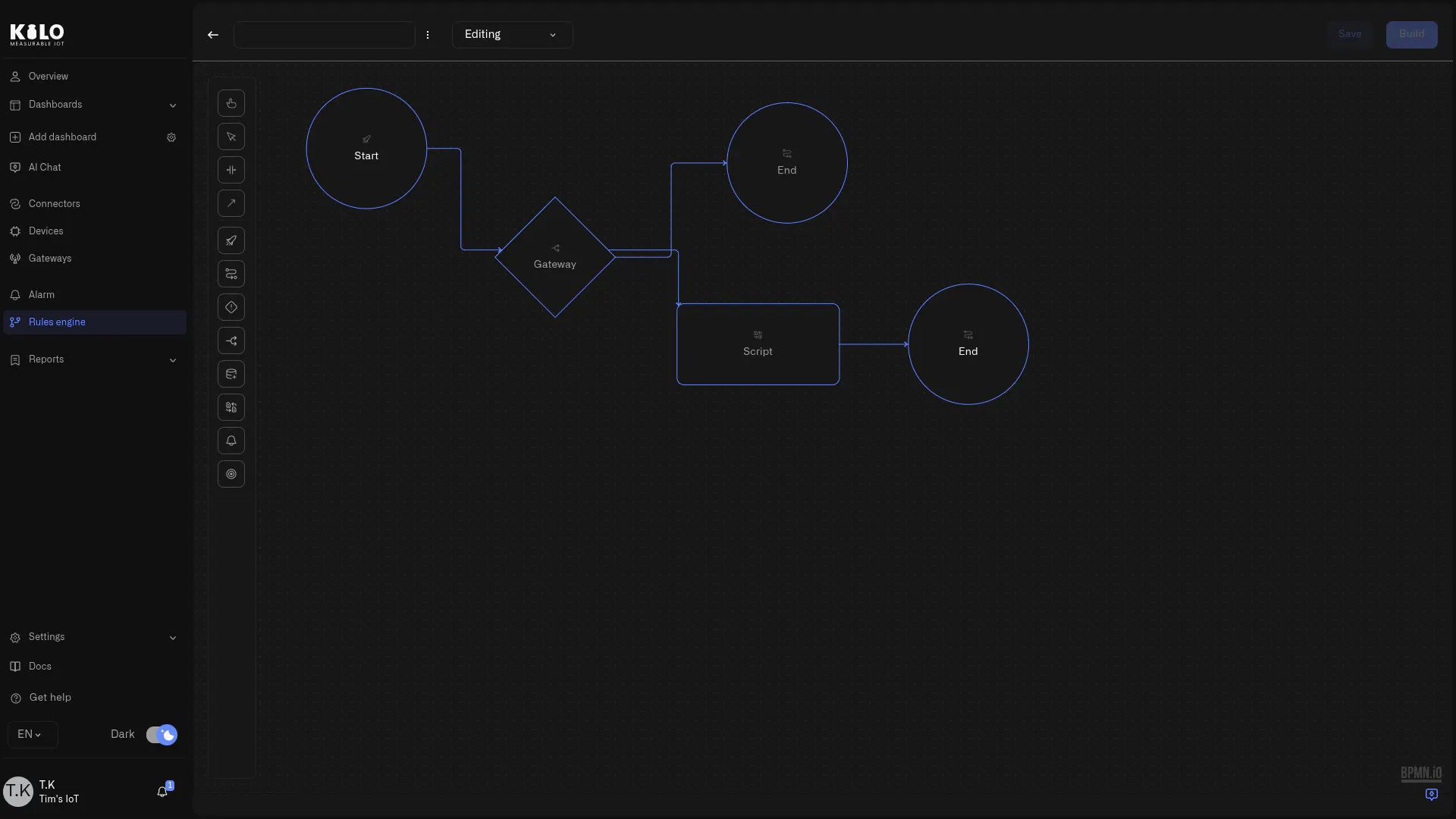Open Gateways page
This screenshot has height=819, width=1456.
coord(95,259)
